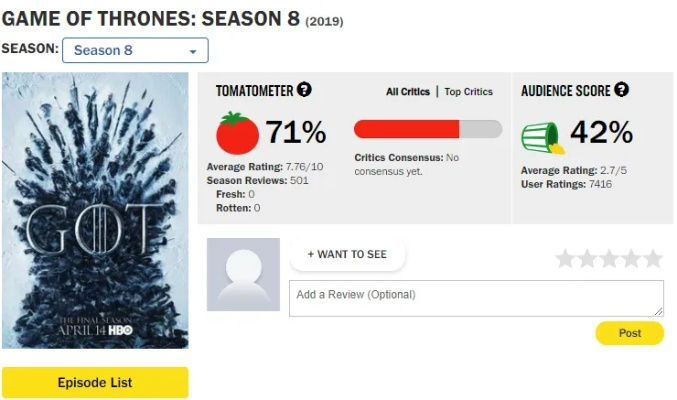Screen dimensions: 677x400
Task: Open the Season 8 dropdown
Action: click(135, 50)
